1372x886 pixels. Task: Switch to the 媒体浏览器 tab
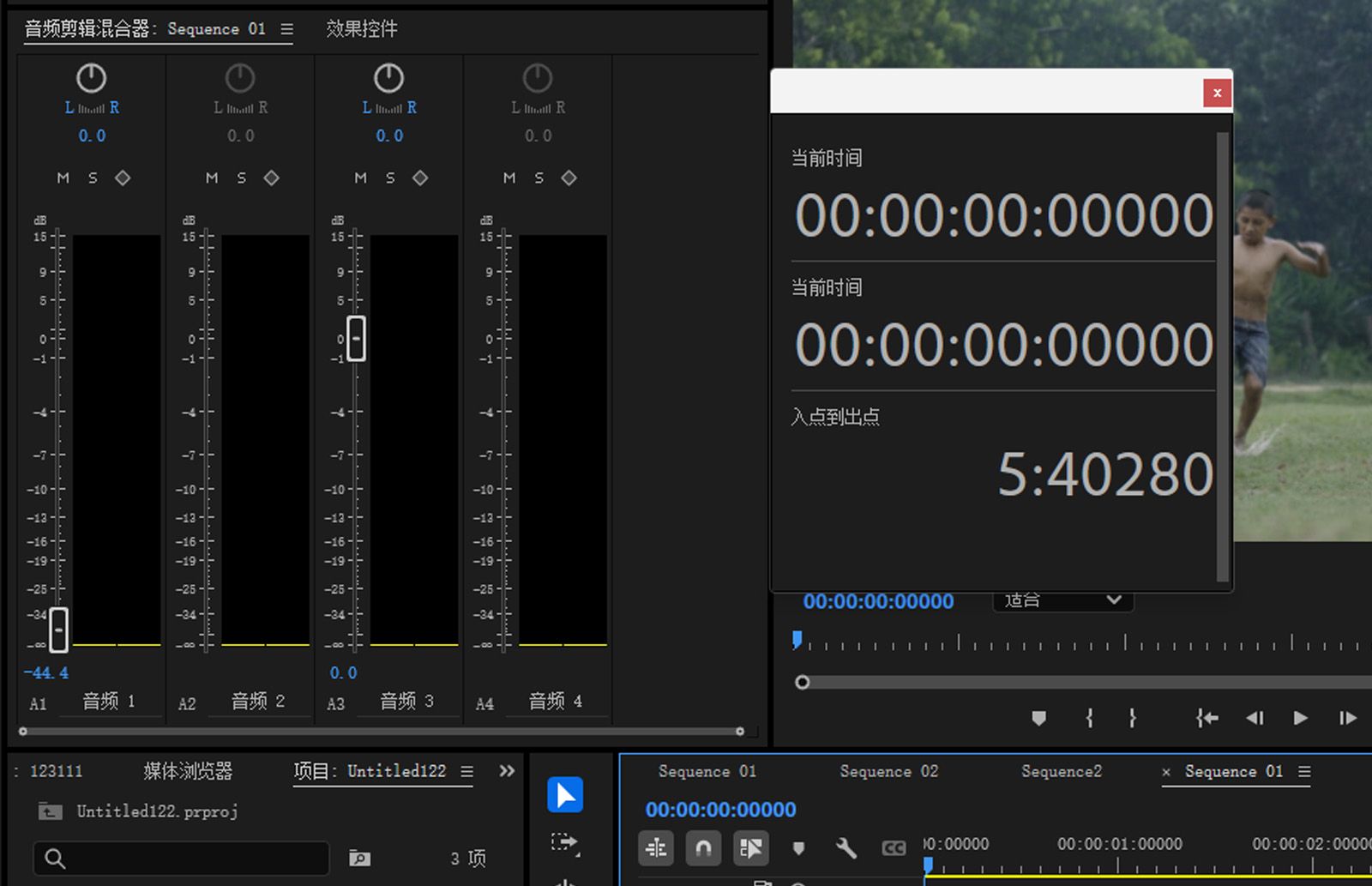(x=188, y=771)
